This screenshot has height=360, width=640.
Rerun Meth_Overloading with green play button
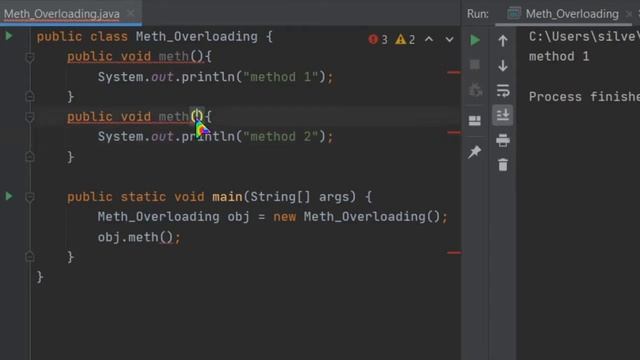474,40
